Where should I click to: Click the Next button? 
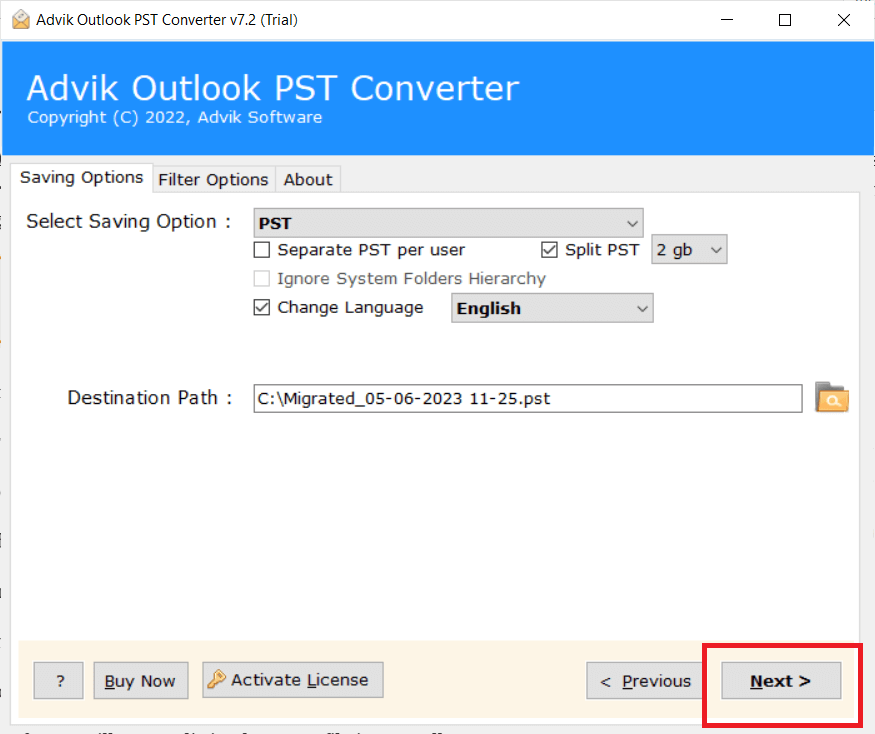(781, 681)
